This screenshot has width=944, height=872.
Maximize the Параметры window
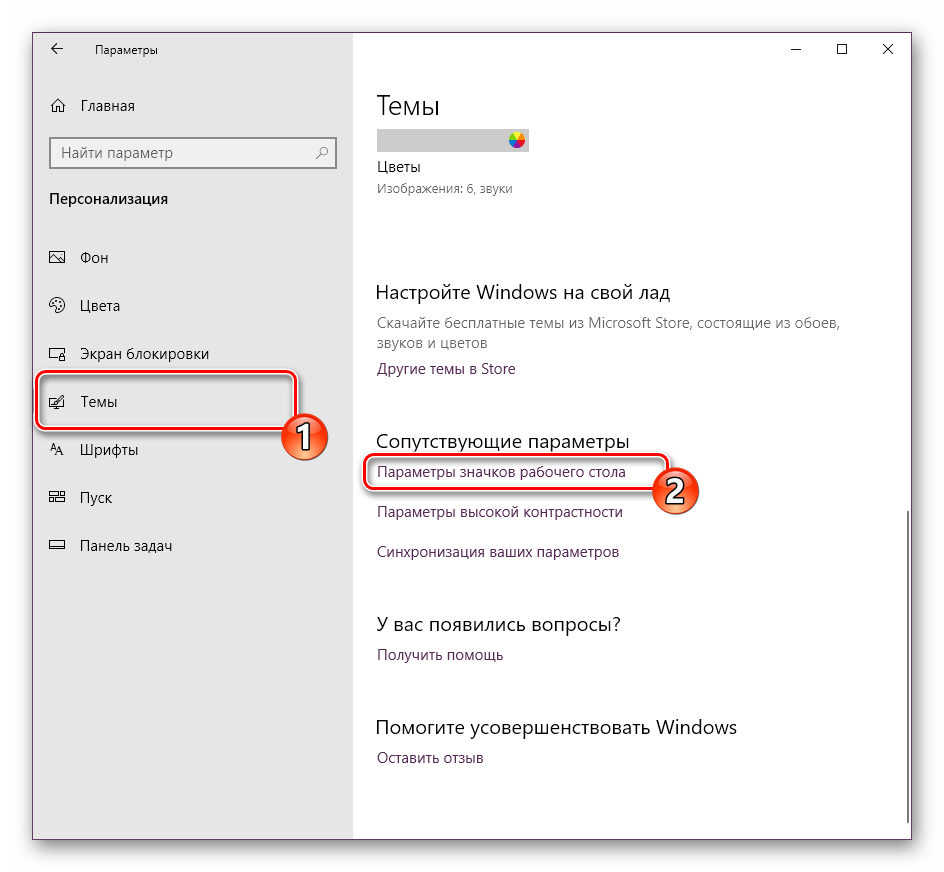point(842,49)
